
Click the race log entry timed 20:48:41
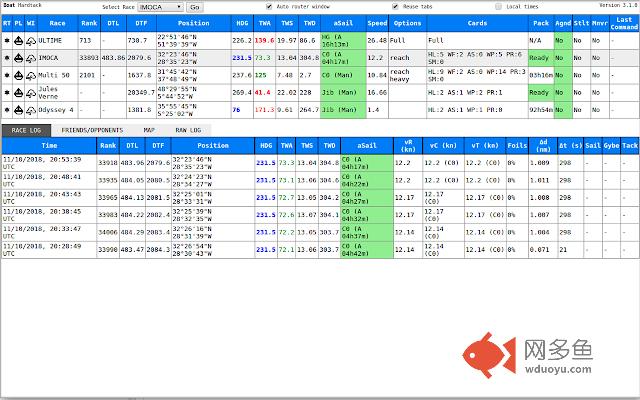[320, 180]
